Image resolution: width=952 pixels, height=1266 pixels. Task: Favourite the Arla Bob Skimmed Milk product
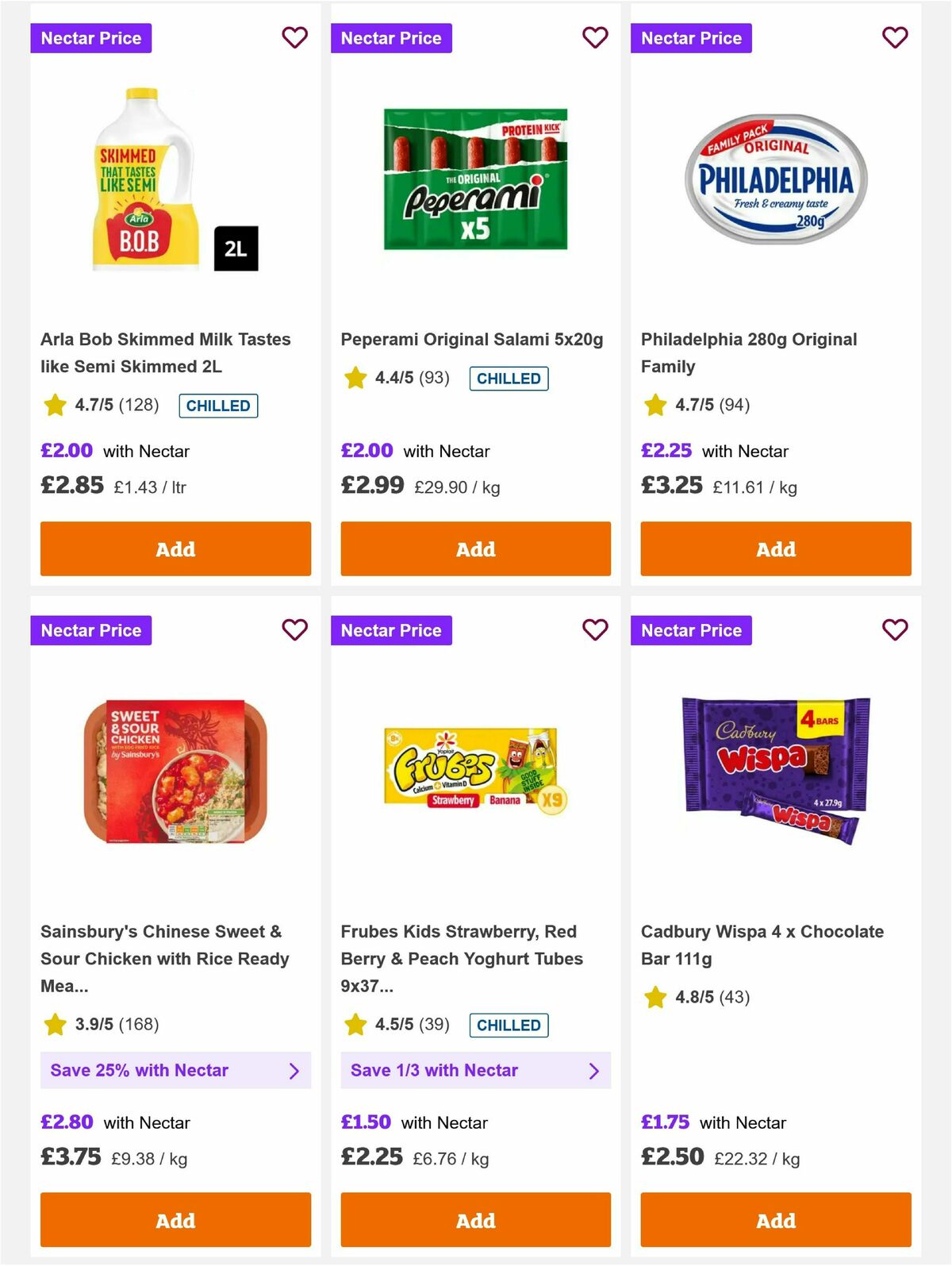(294, 37)
